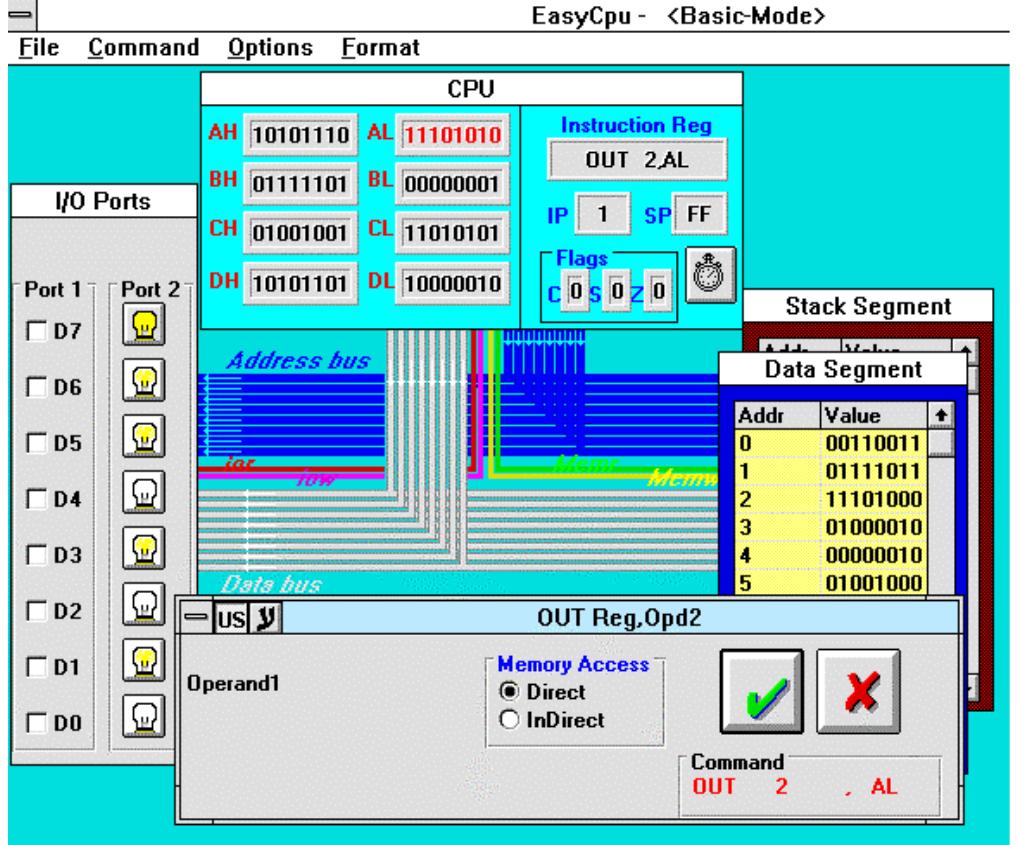Check Port 1 D0 checkbox
The height and width of the screenshot is (845, 1016).
(36, 723)
